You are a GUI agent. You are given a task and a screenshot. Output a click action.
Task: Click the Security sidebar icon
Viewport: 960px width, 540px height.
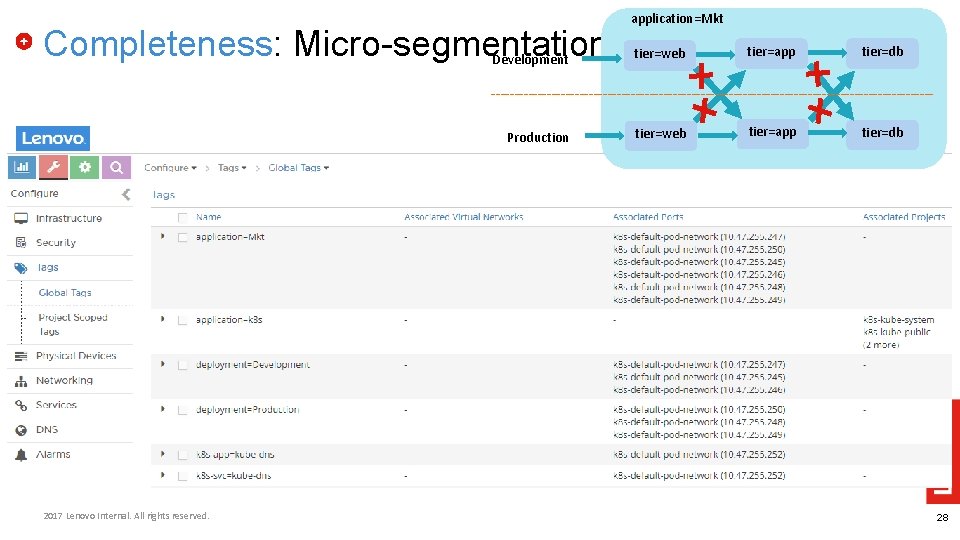[21, 242]
